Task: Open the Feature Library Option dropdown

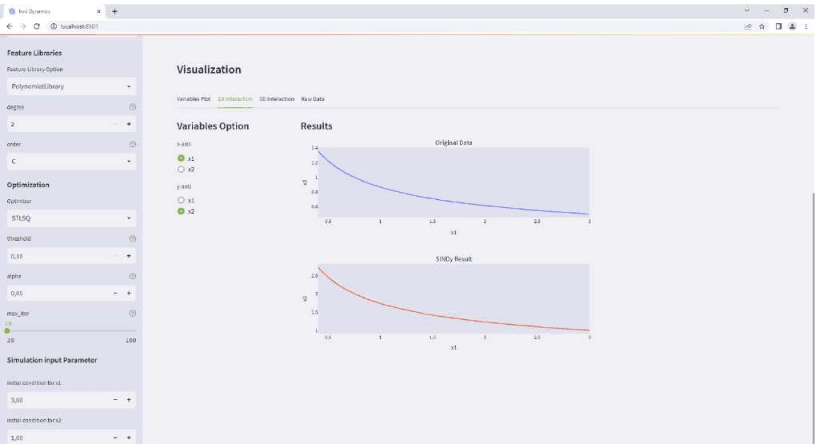Action: click(x=70, y=86)
